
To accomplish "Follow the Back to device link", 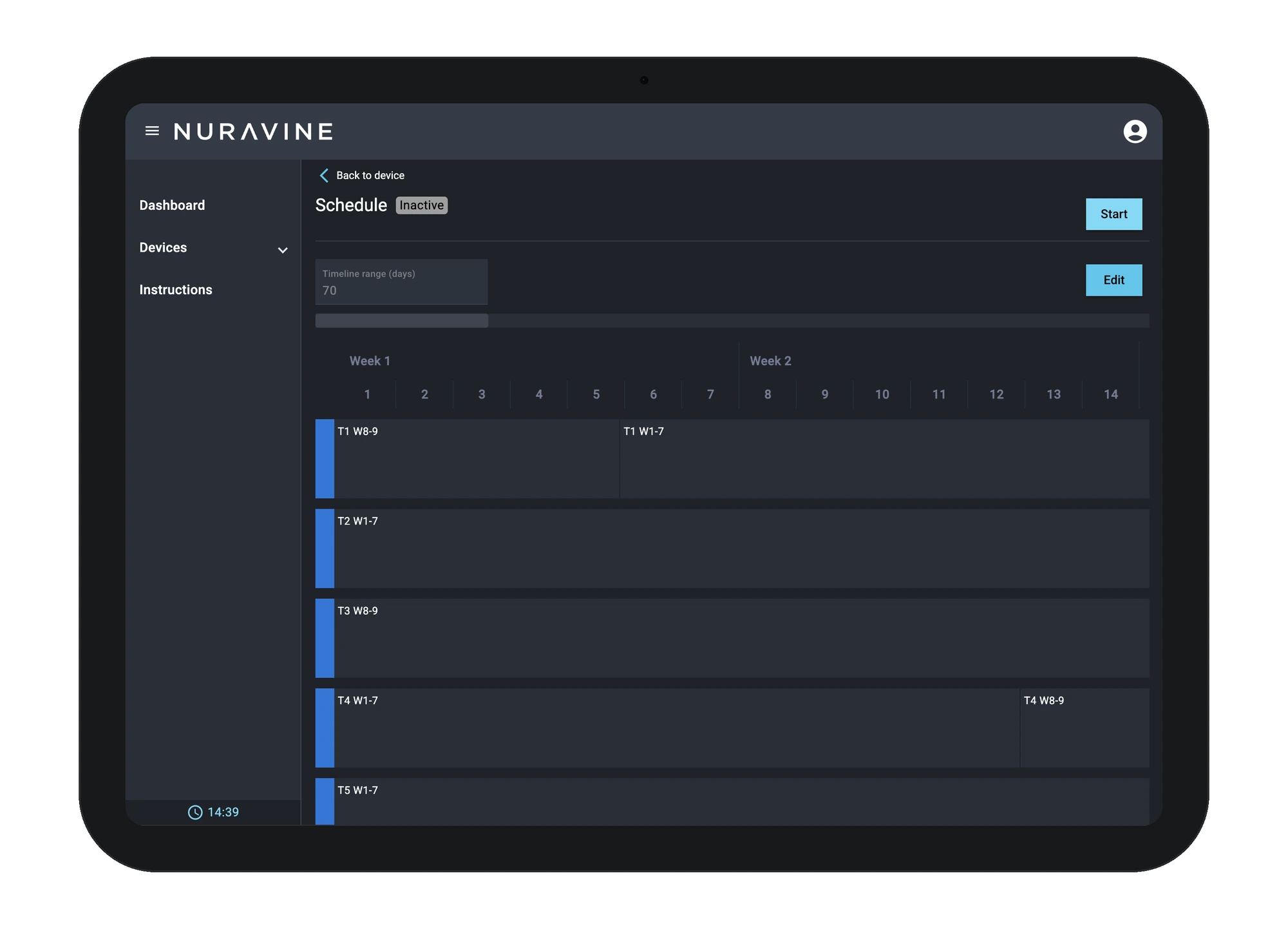I will click(370, 175).
